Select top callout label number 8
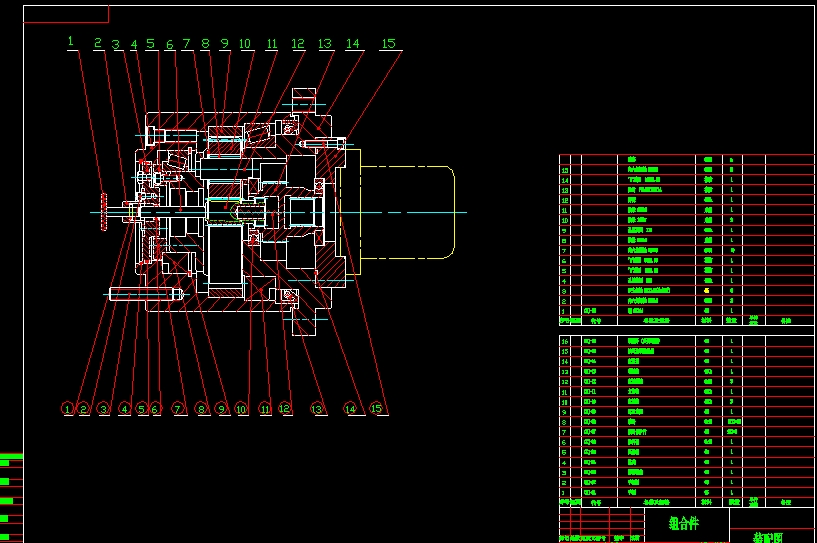Screen dimensions: 817x543 coord(206,44)
